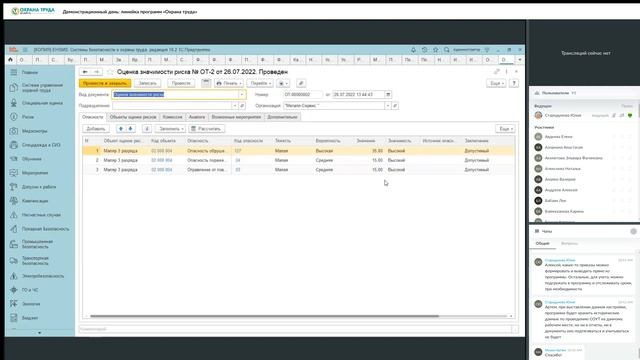Screen dimensions: 640x360
Task: Click the Провести button
Action: click(181, 83)
